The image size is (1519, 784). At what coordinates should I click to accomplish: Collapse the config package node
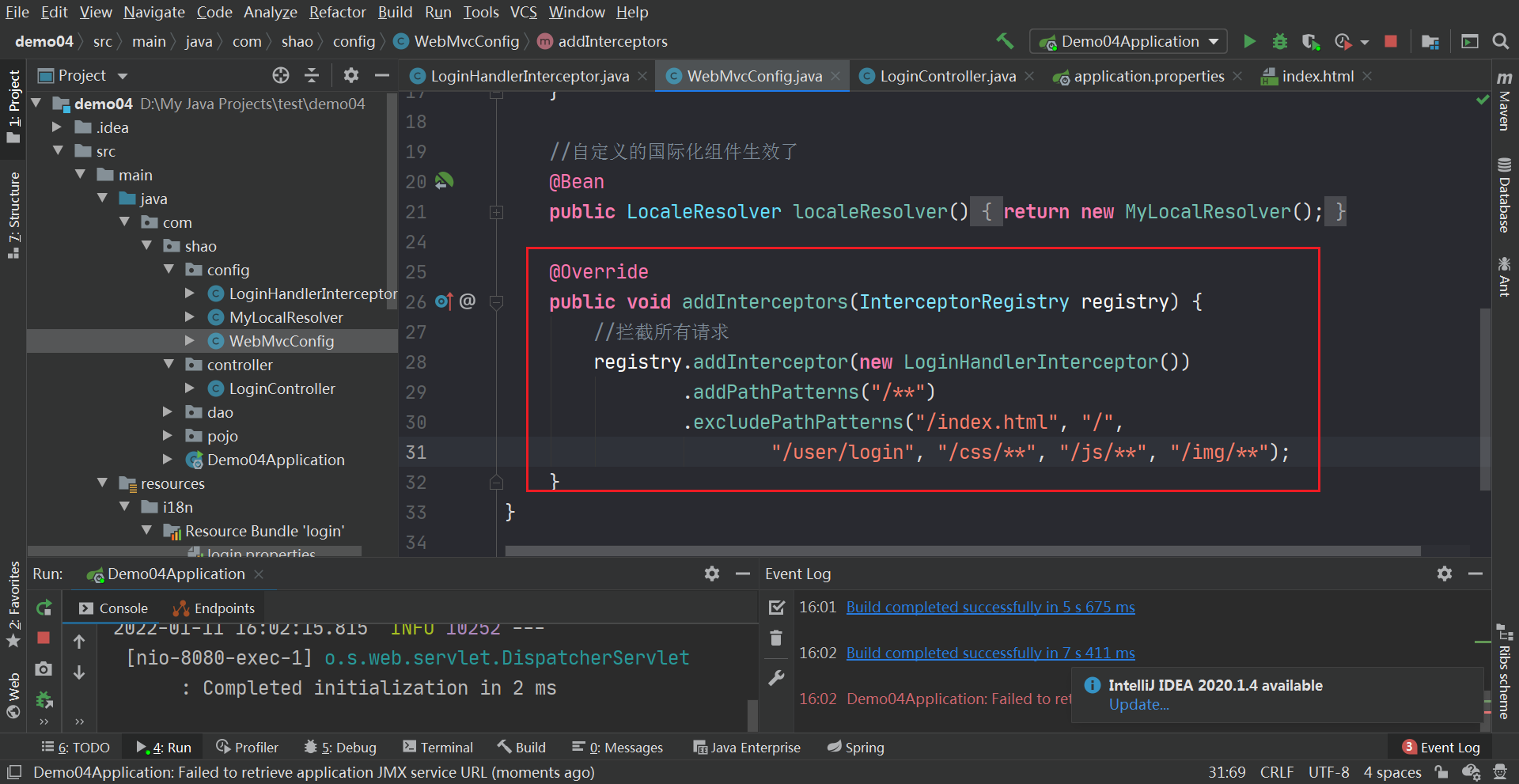pyautogui.click(x=169, y=270)
